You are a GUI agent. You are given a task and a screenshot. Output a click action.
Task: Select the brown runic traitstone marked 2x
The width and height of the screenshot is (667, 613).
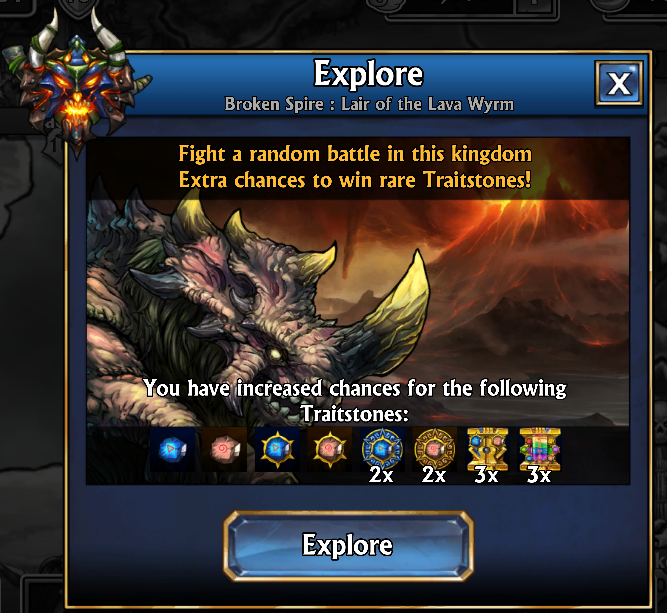click(434, 449)
